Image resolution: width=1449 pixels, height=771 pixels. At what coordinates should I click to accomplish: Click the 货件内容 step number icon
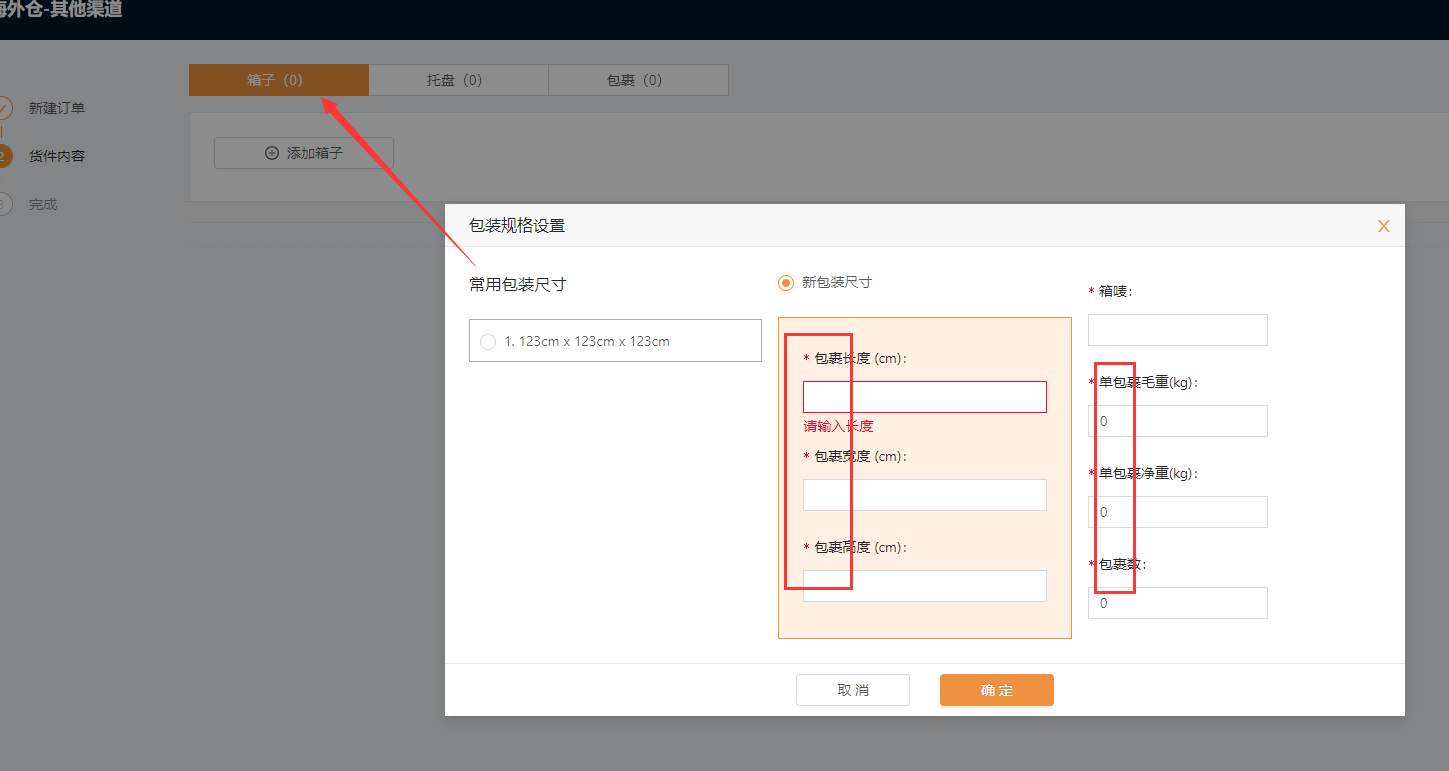[x=4, y=156]
